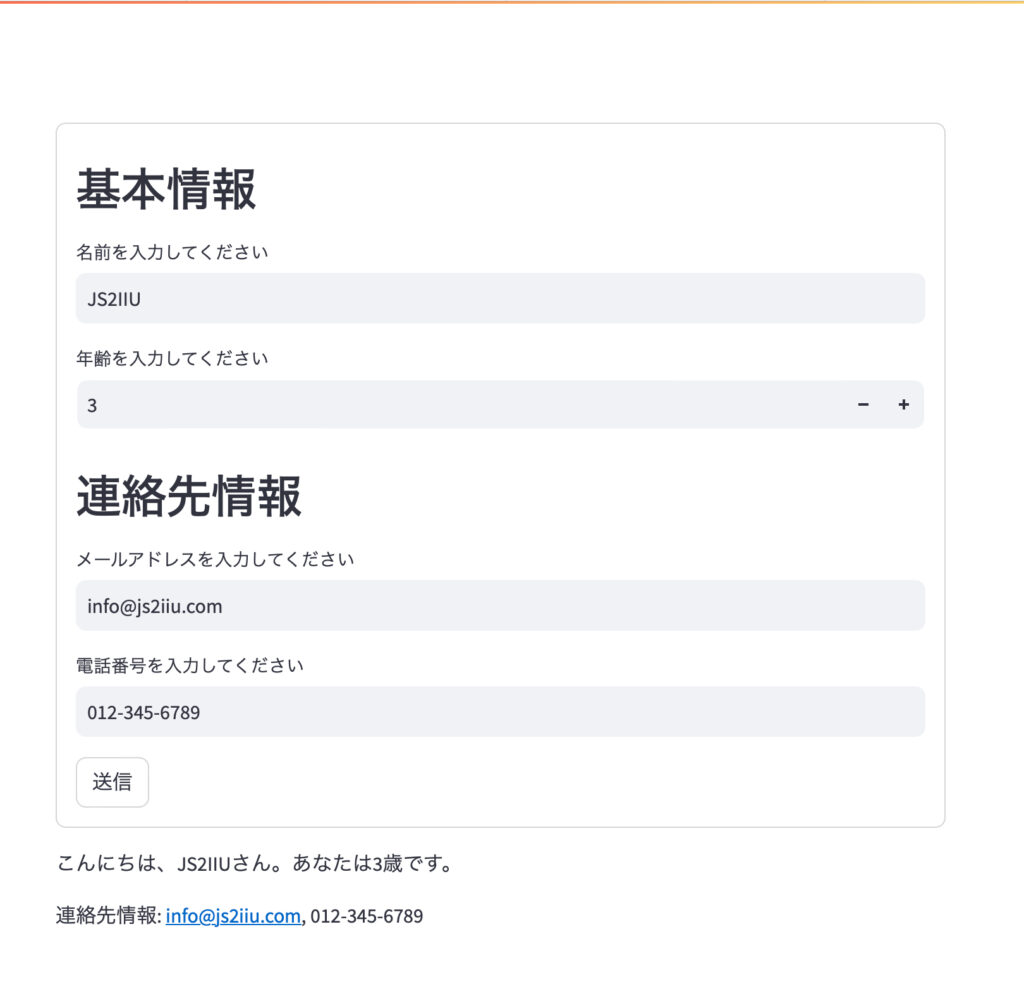Click the 名前を入力してください label

172,252
